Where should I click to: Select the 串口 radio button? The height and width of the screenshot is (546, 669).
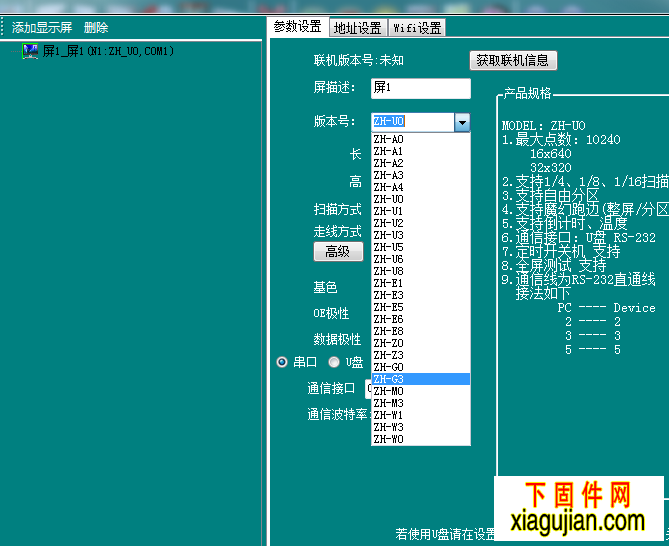tap(282, 363)
